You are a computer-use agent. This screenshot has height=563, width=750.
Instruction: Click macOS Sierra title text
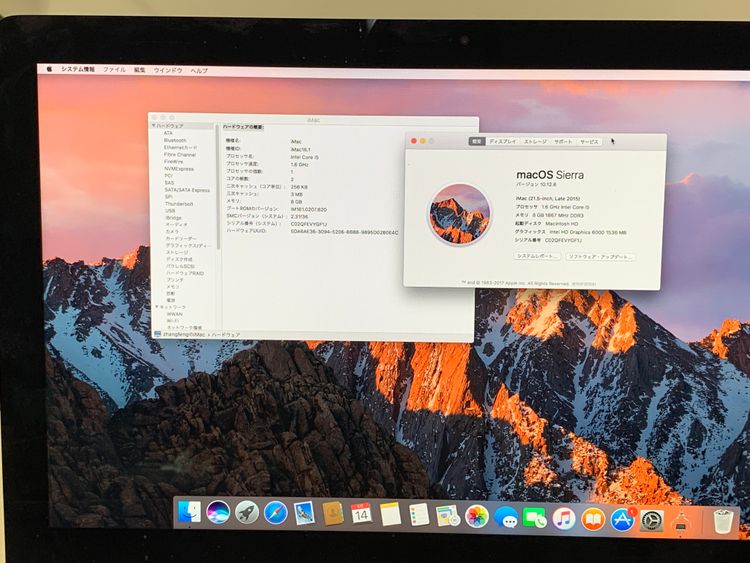tap(550, 175)
